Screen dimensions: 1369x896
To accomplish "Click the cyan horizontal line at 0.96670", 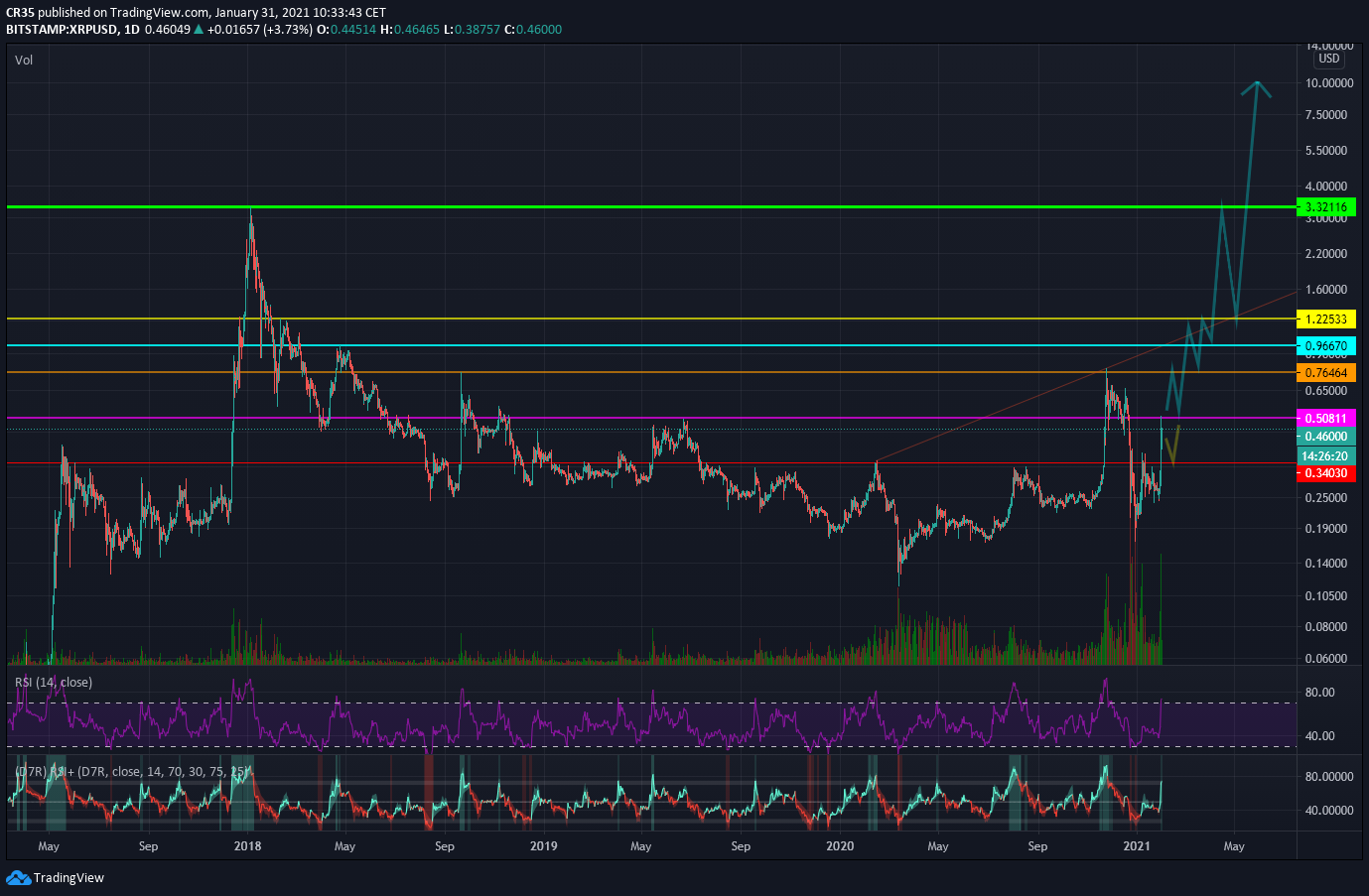I will [x=650, y=346].
